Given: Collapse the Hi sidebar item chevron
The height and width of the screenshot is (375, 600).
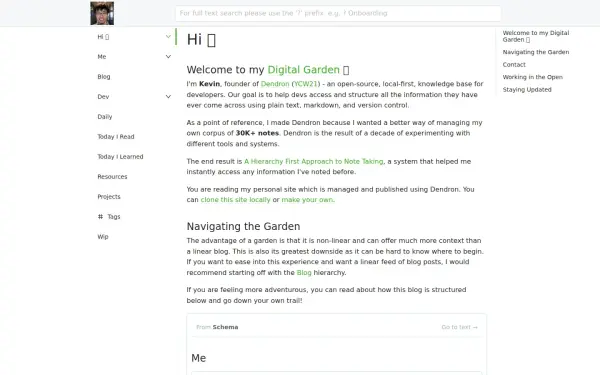Looking at the screenshot, I should [x=168, y=37].
